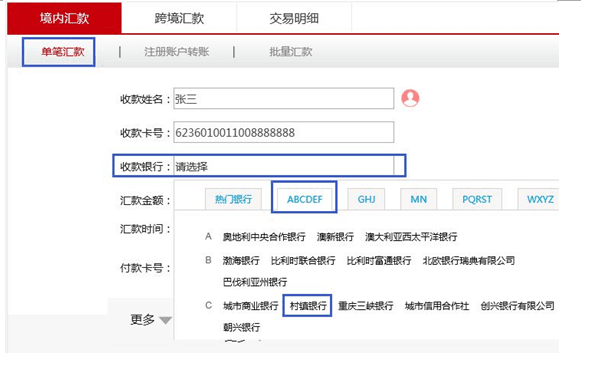Click the payee contact person icon

pos(410,98)
